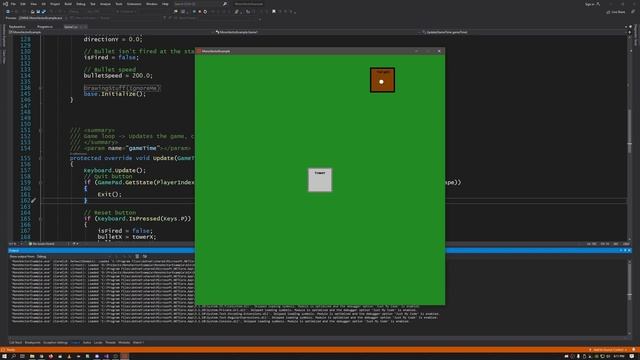Click the gray Tower square in game window

point(320,180)
